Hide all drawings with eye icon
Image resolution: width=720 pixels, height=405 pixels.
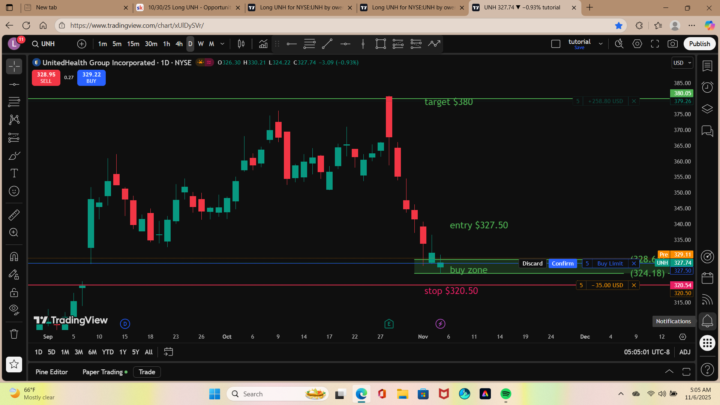14,310
